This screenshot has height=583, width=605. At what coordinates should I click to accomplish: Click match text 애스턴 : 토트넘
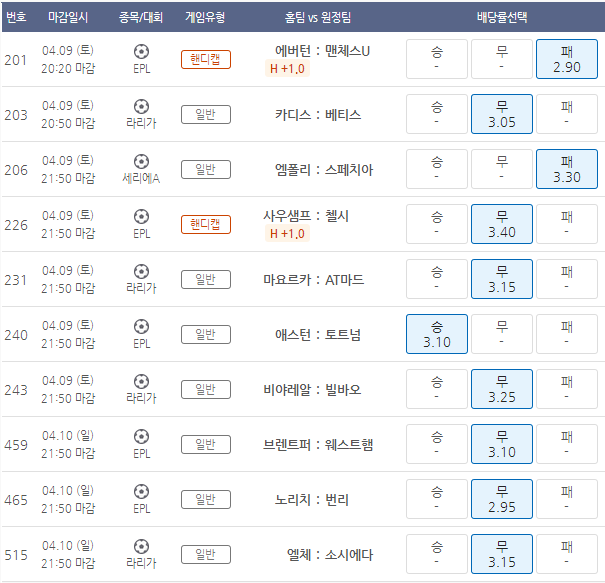[318, 335]
